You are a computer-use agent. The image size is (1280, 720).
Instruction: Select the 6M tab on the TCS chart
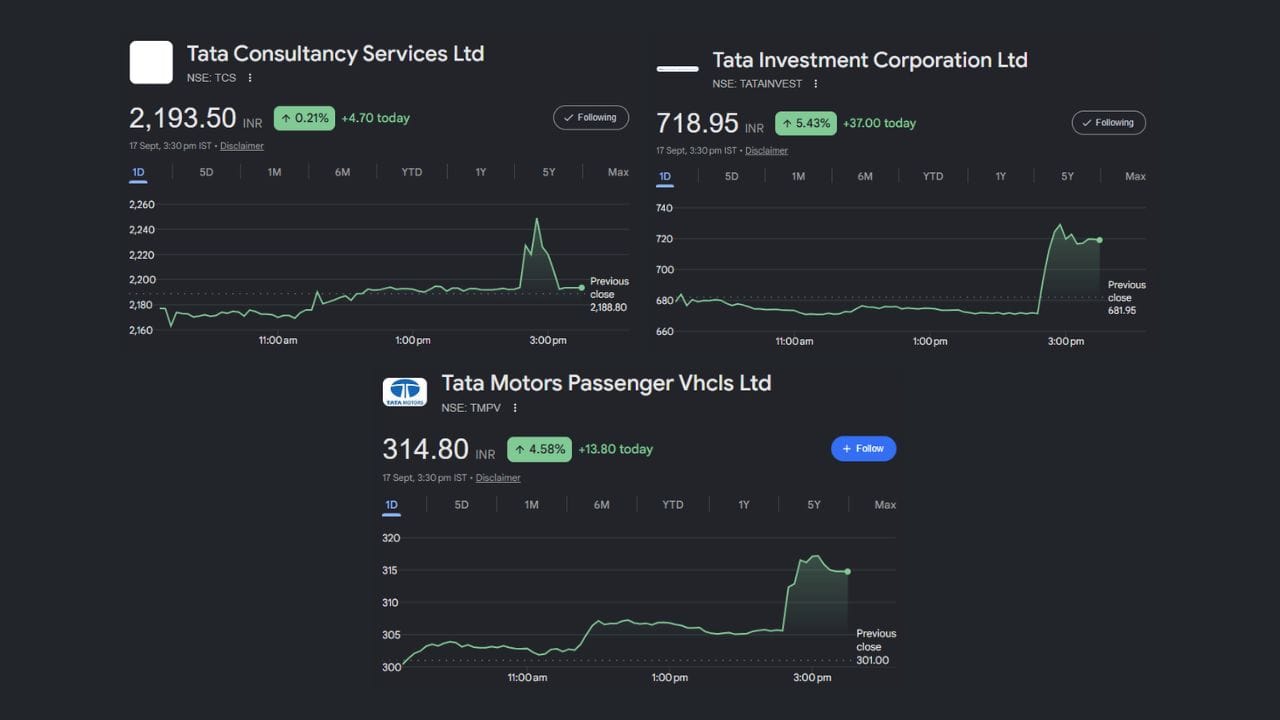(x=342, y=172)
